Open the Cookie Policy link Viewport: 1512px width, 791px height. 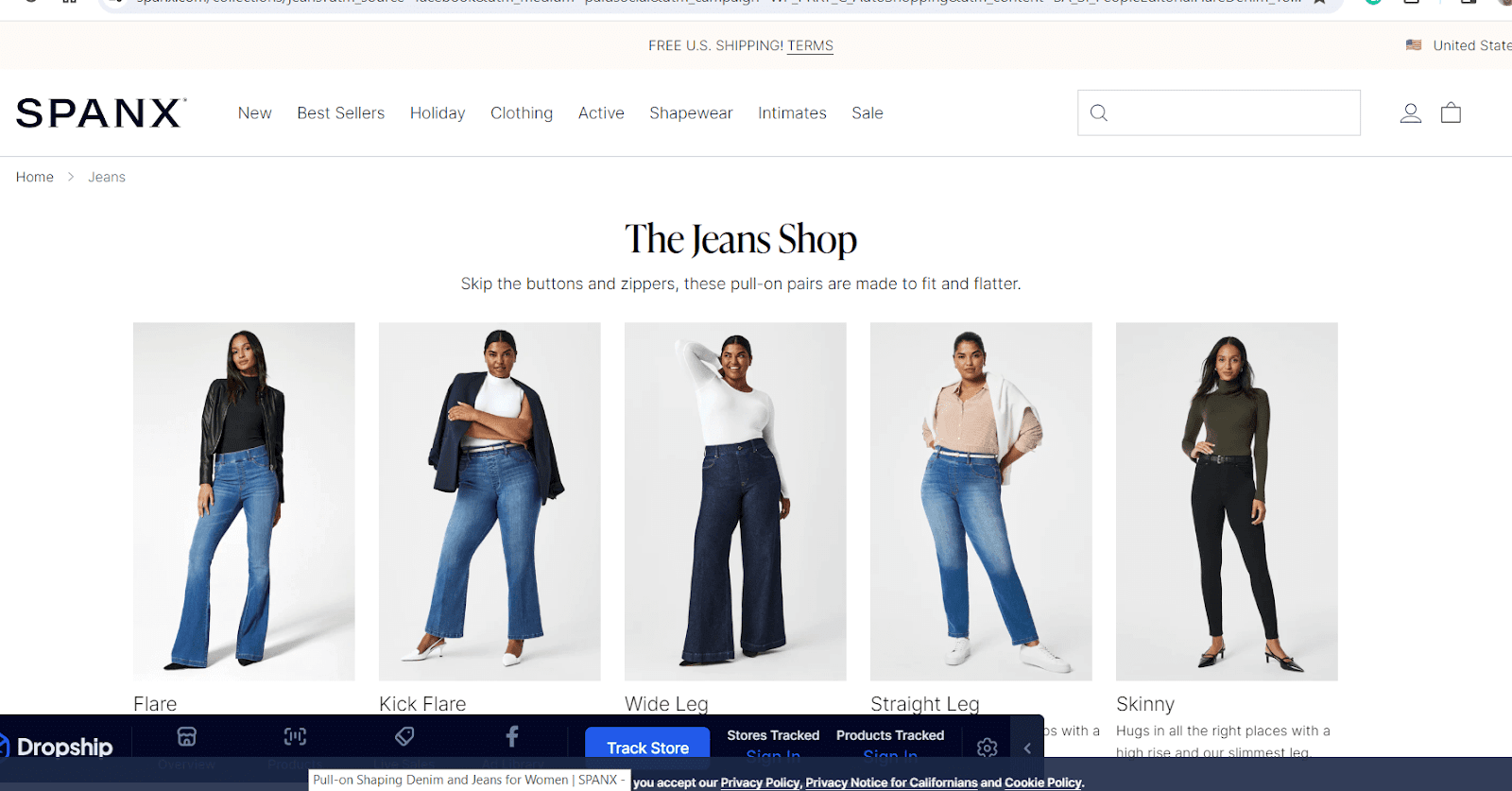point(1043,782)
